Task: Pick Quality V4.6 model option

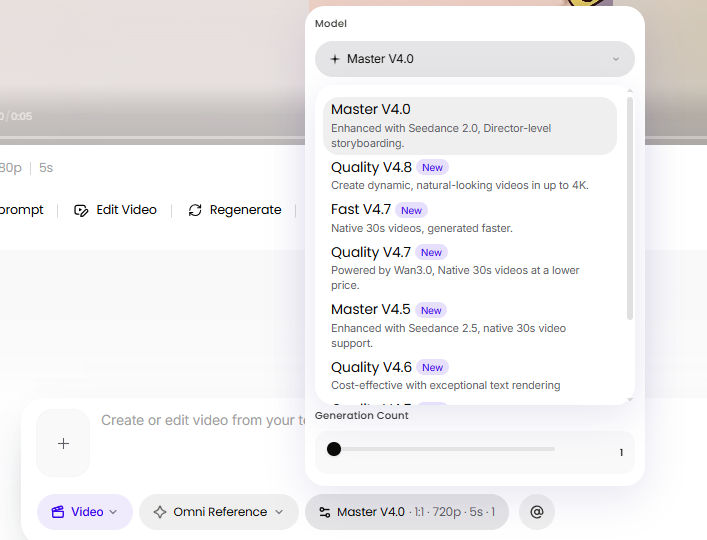Action: click(x=470, y=375)
